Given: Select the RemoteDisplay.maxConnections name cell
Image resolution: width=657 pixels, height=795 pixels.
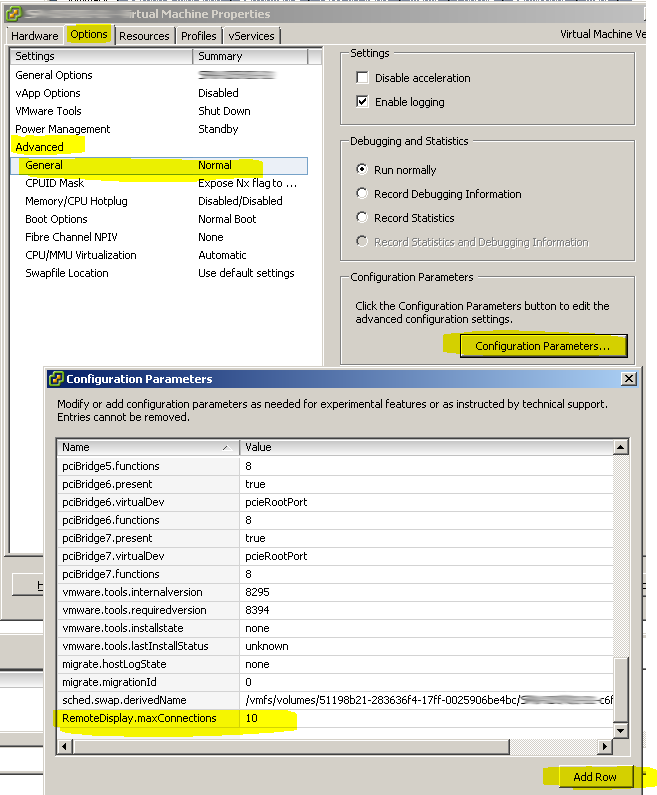Looking at the screenshot, I should (x=148, y=718).
